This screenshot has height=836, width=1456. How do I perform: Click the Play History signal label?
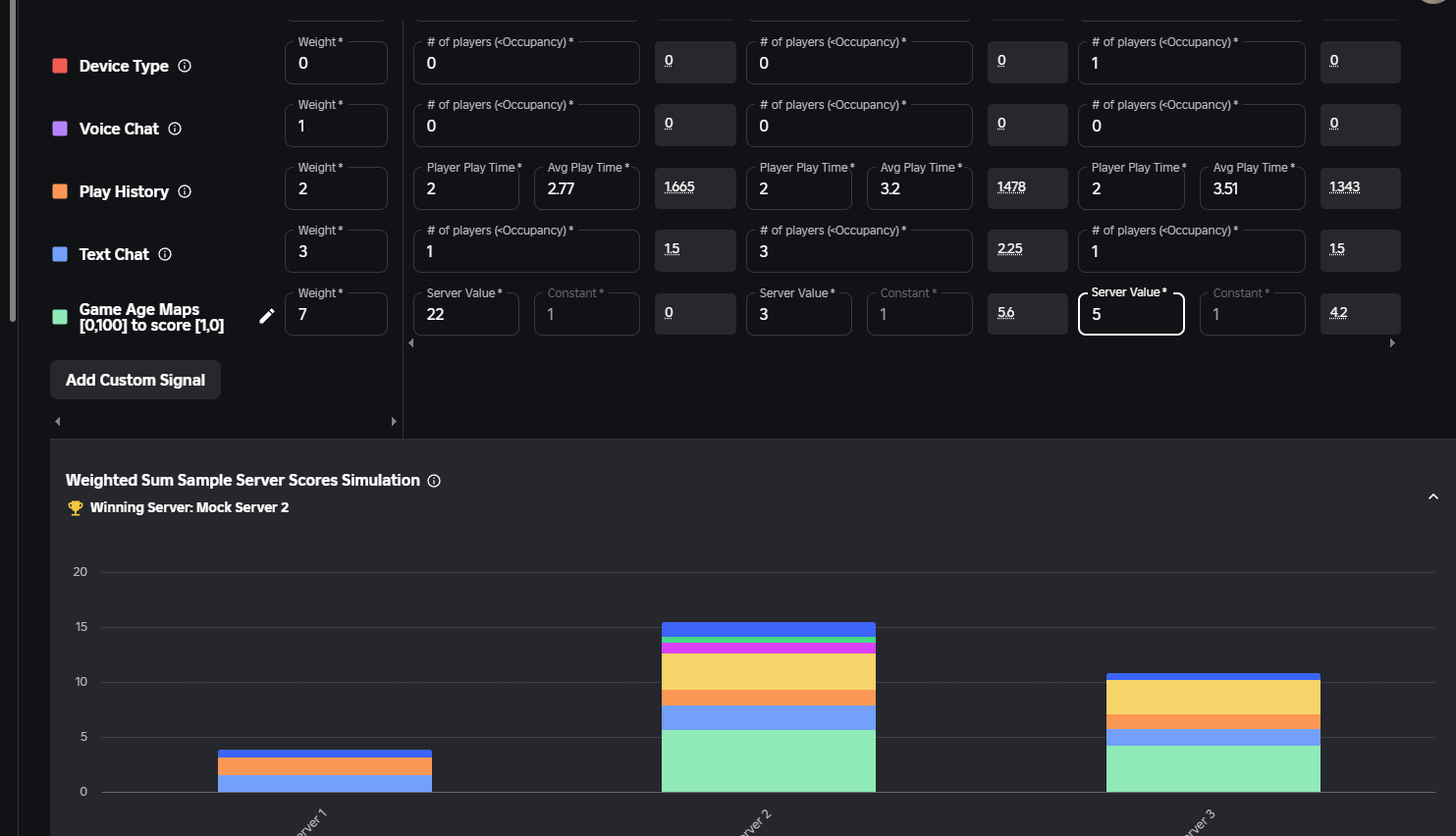(x=124, y=191)
